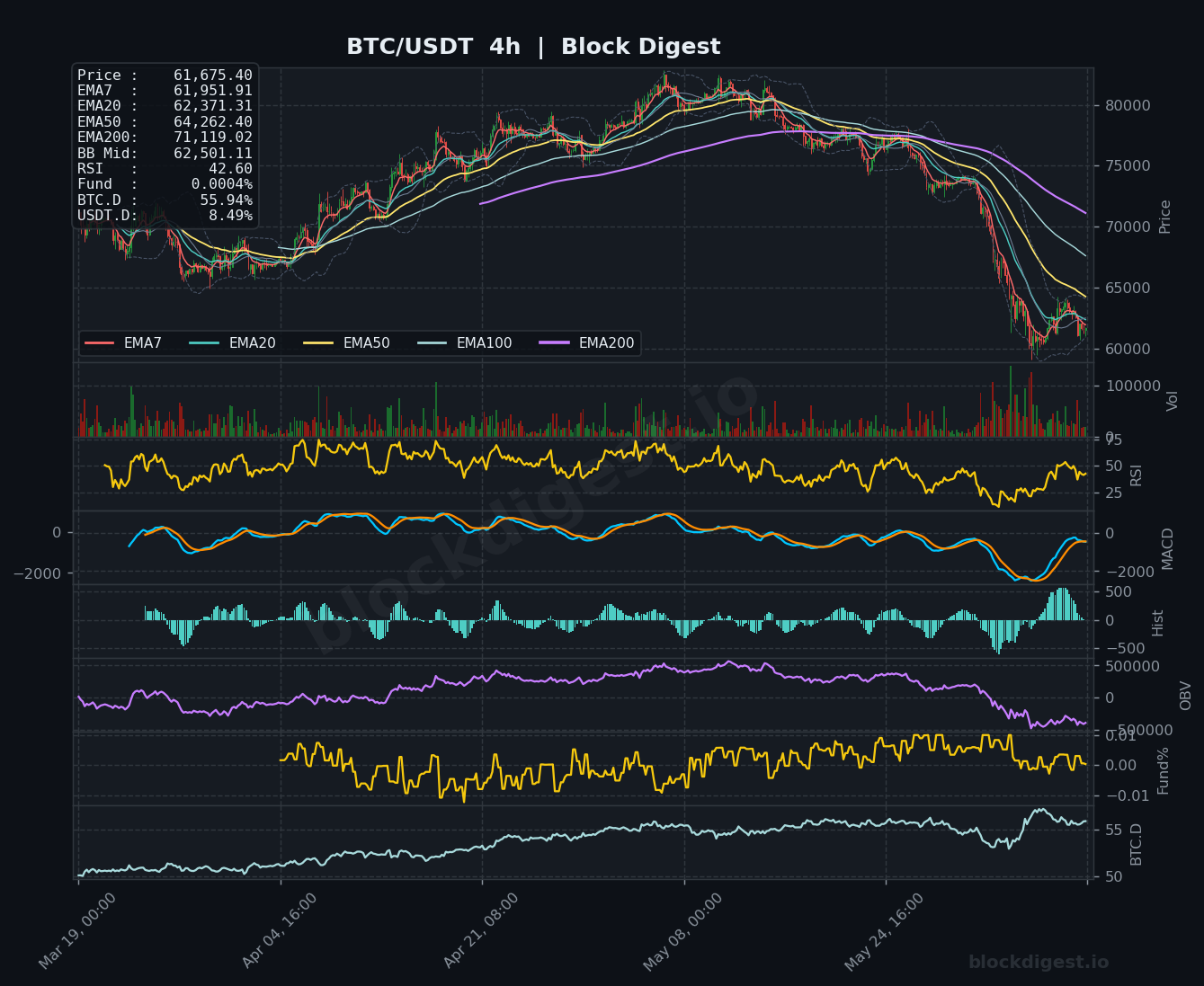Click the Mar 19, 00:00 date label
Screen dimensions: 1204x986
click(77, 931)
